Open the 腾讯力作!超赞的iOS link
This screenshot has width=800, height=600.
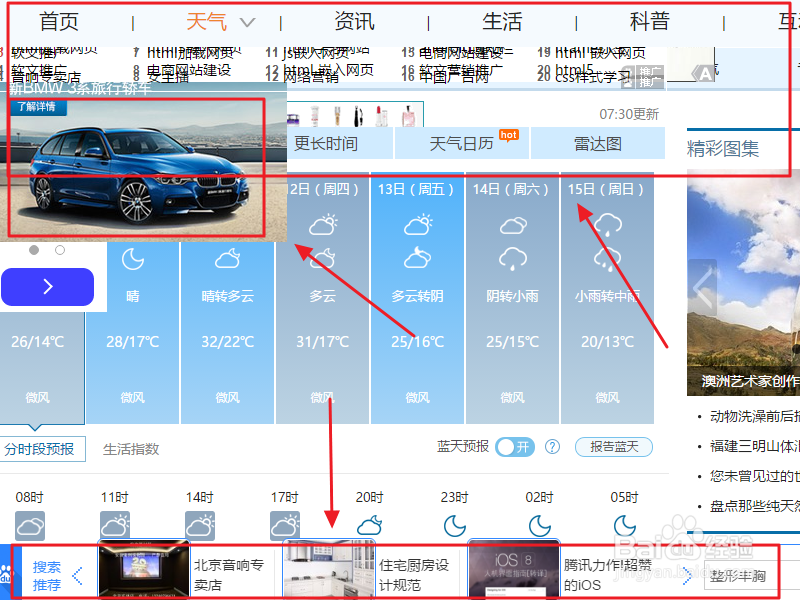point(607,575)
